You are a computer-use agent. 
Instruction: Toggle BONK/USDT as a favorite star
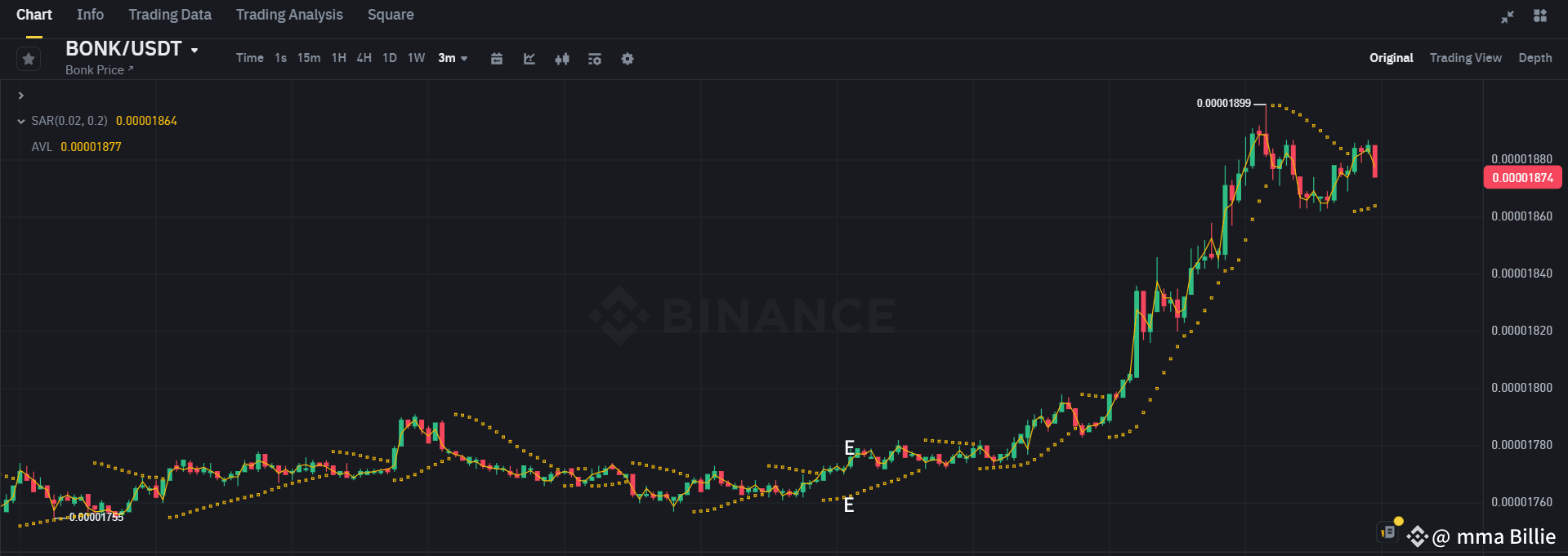pos(28,58)
